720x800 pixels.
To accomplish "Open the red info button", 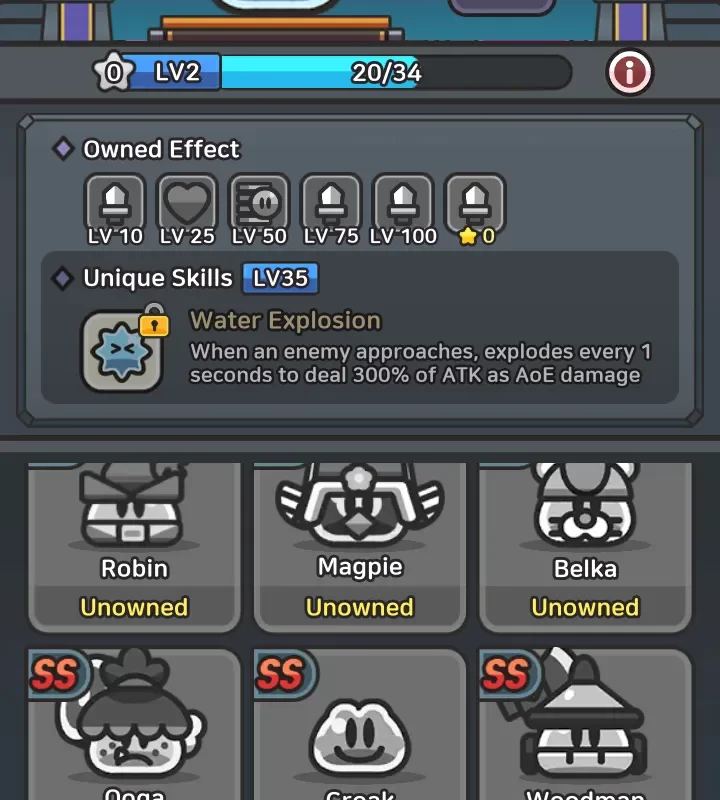I will pyautogui.click(x=629, y=72).
